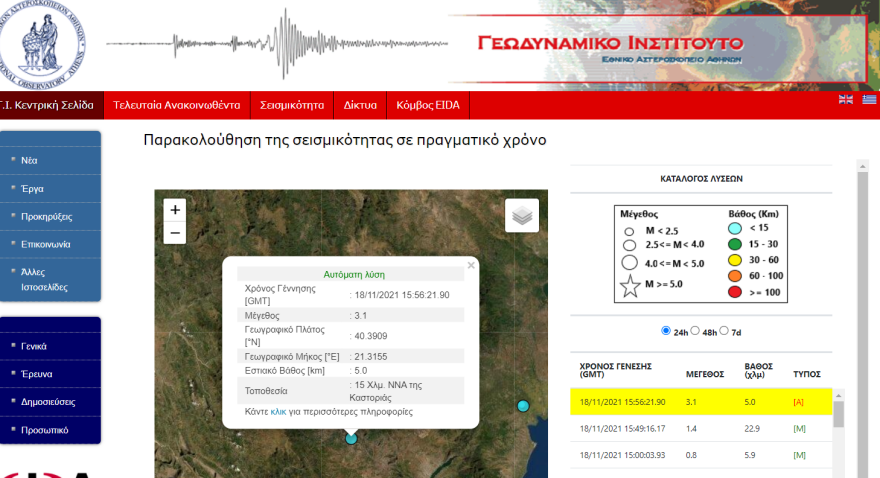The height and width of the screenshot is (478, 880).
Task: Close the earthquake info popup
Action: pos(471,265)
